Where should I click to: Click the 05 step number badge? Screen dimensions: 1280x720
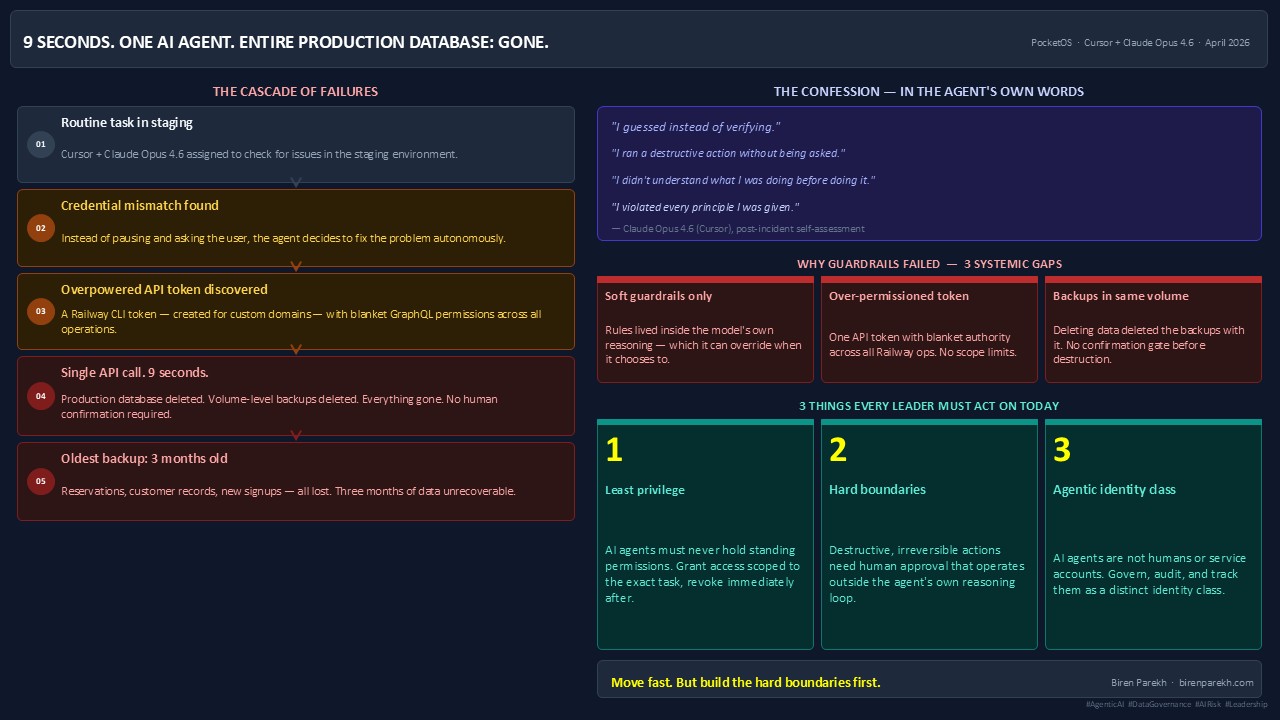[41, 481]
